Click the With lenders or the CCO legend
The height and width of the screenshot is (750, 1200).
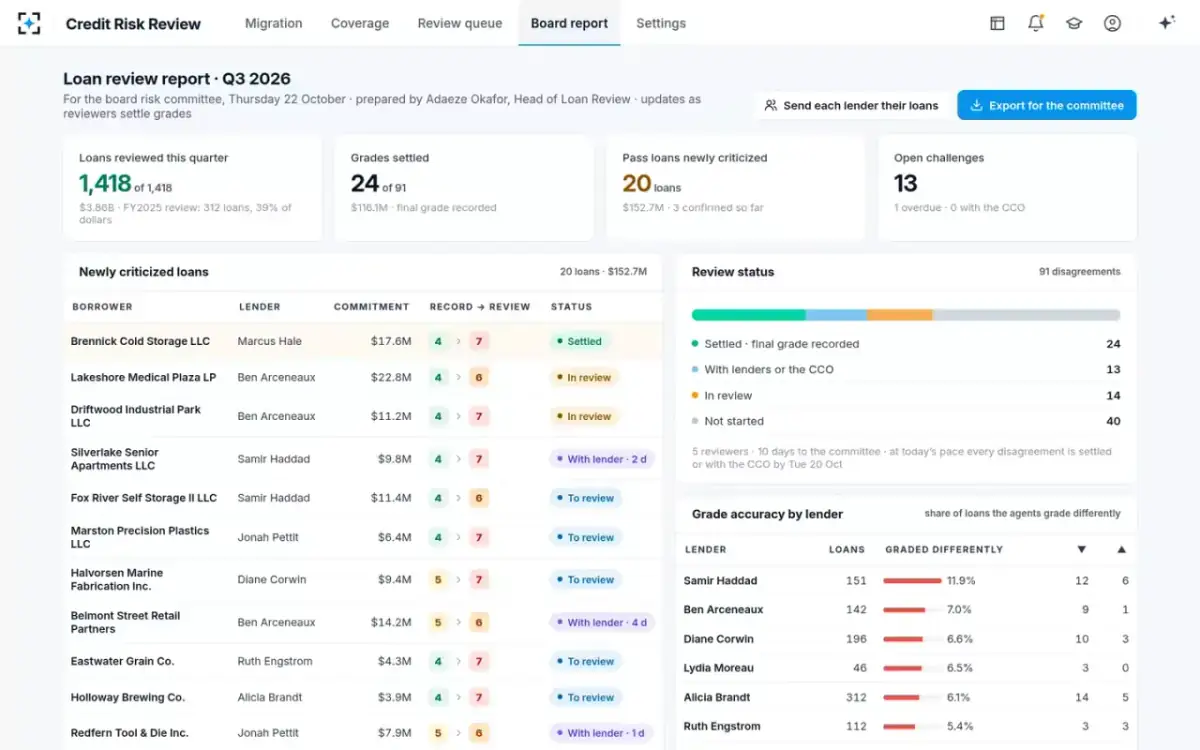click(906, 370)
